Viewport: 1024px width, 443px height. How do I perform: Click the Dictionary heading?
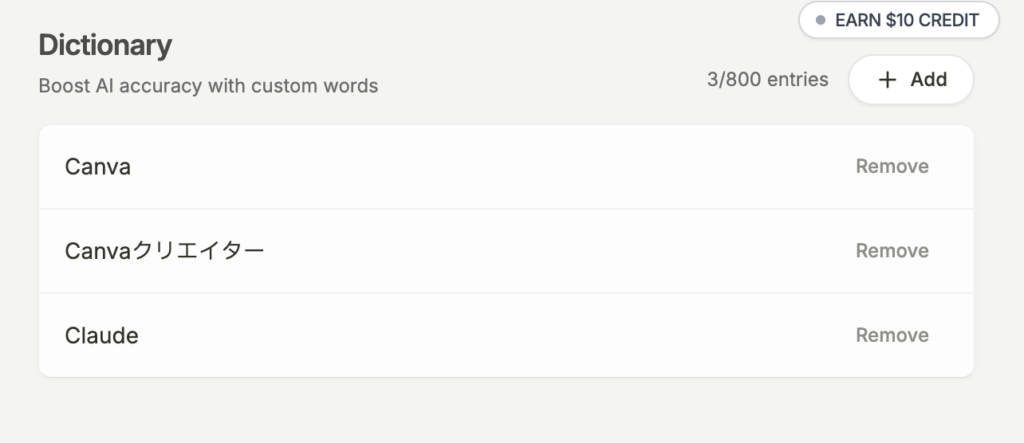point(105,45)
